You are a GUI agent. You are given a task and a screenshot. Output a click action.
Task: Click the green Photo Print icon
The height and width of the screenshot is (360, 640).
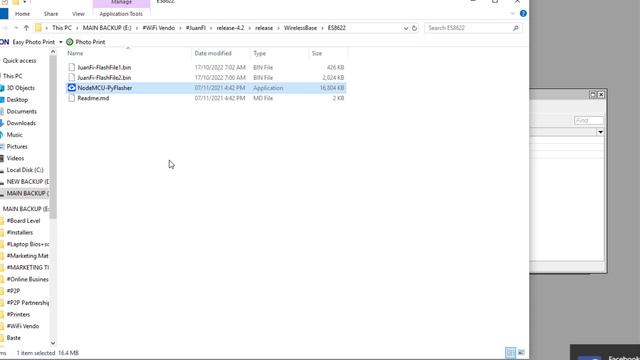[70, 42]
